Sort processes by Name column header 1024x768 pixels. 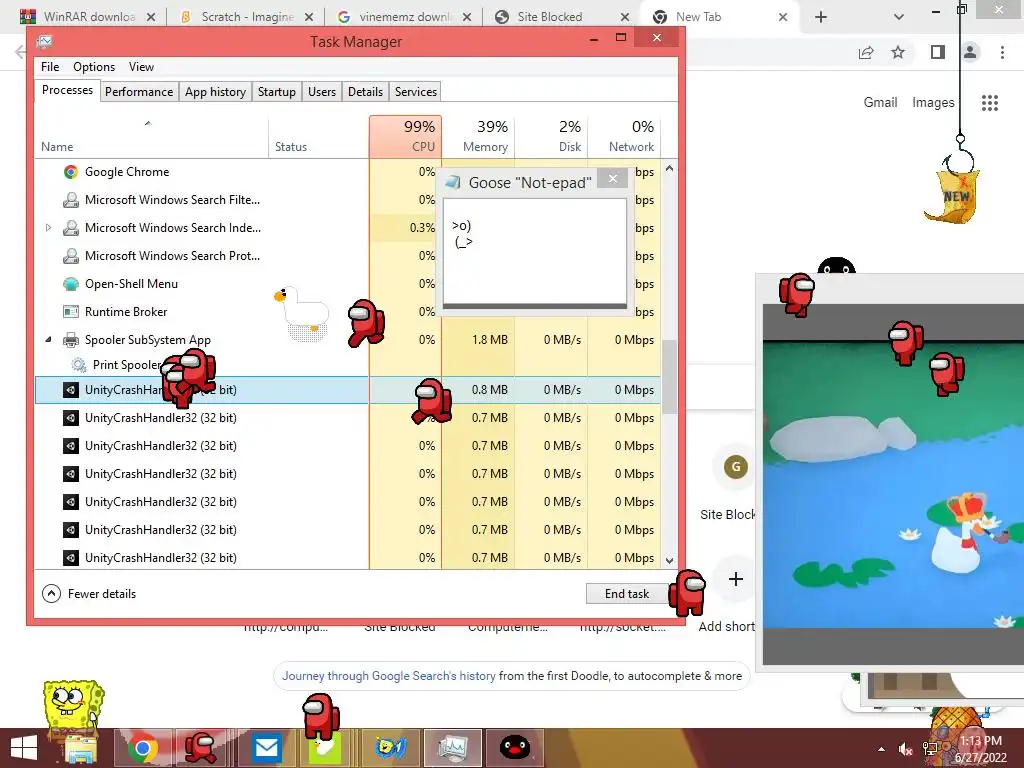pyautogui.click(x=151, y=136)
